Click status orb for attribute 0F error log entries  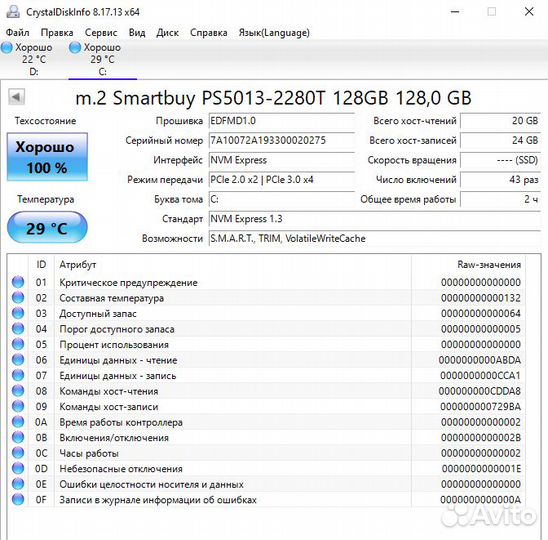[x=18, y=499]
